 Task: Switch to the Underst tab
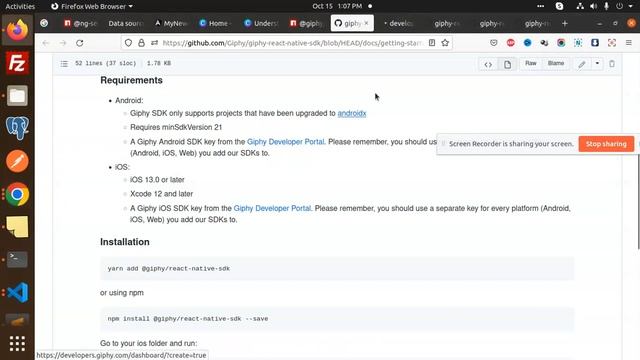click(261, 24)
